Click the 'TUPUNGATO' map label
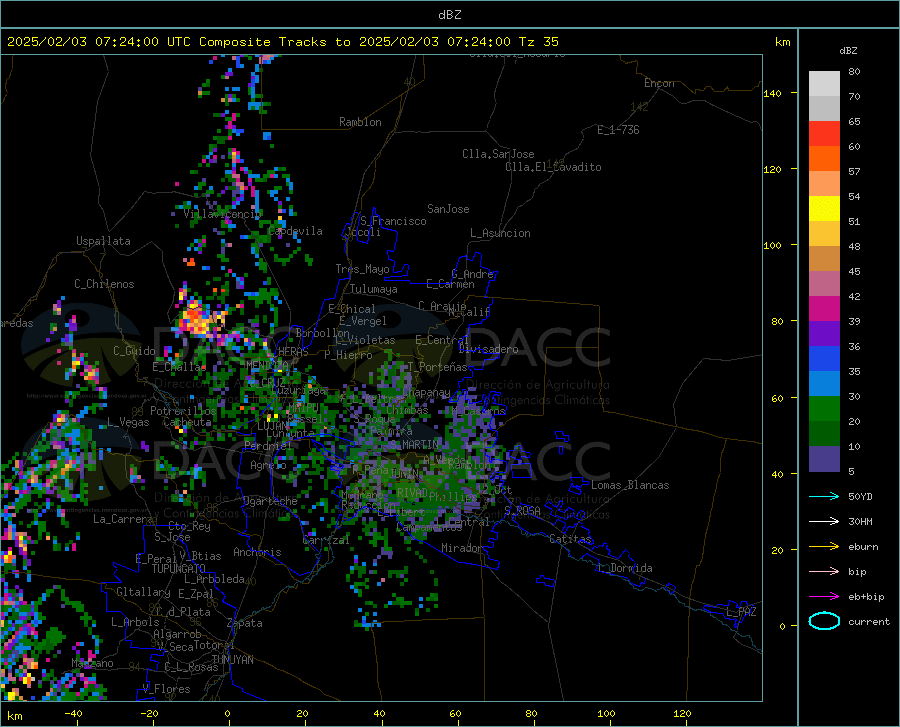The height and width of the screenshot is (727, 900). tap(179, 569)
